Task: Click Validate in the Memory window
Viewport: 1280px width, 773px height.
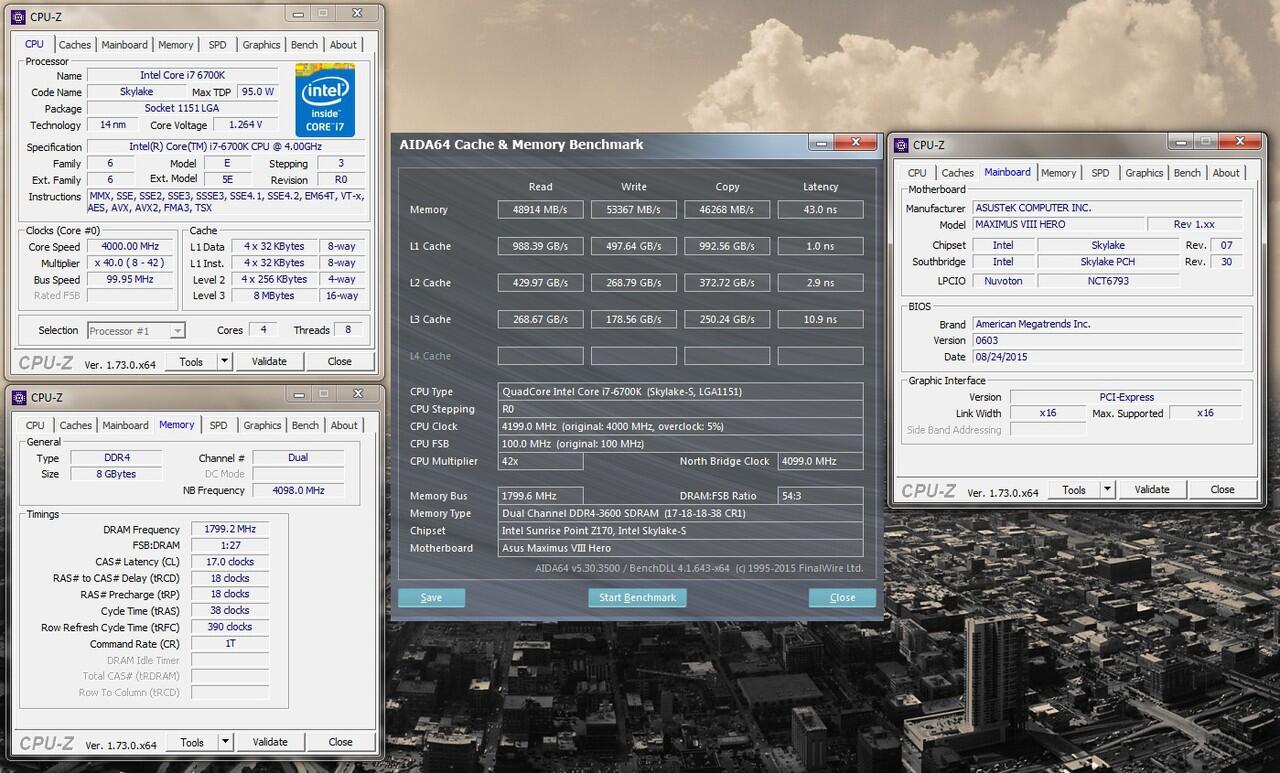Action: click(x=270, y=742)
